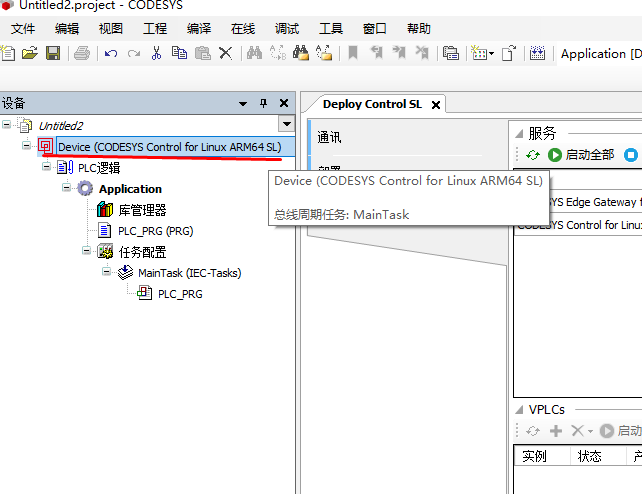Collapse the Device tree node
Screen dimensions: 642x494
(27, 145)
